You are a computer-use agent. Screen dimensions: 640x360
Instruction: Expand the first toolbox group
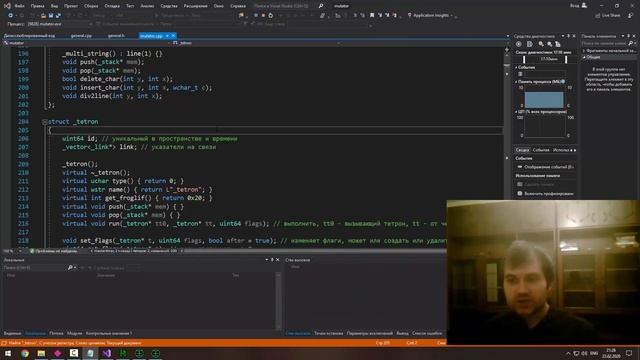point(584,51)
